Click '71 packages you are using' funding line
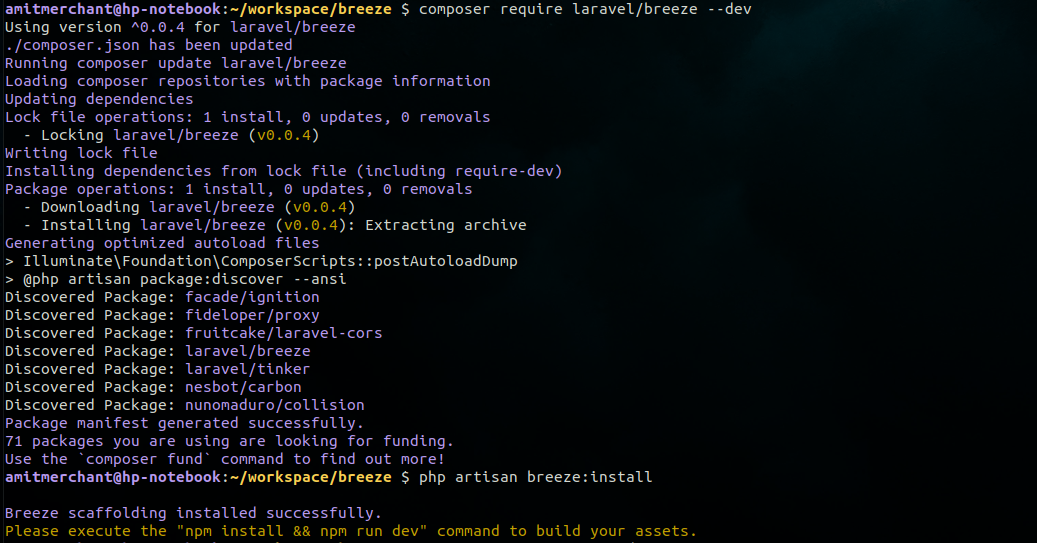1037x543 pixels. tap(229, 440)
